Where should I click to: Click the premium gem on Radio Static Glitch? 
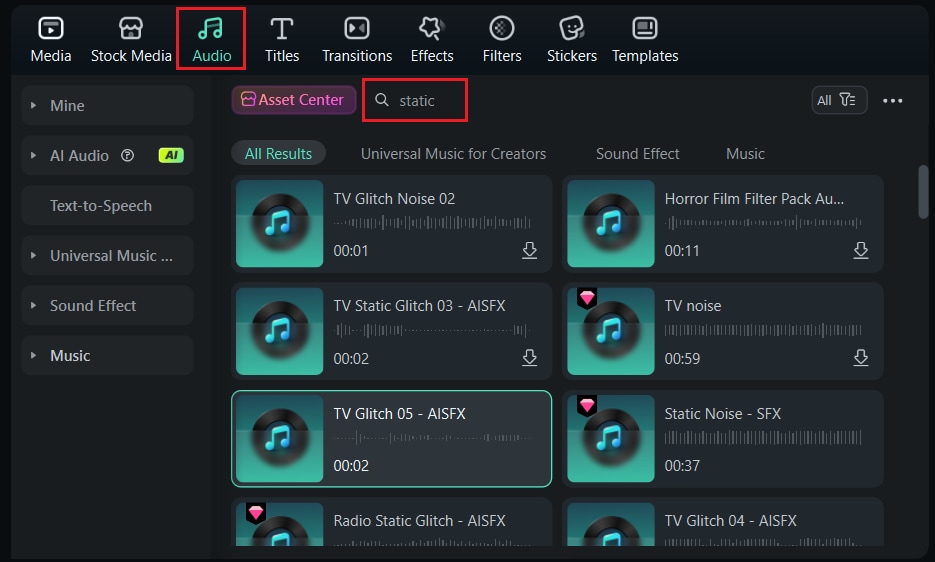coord(256,512)
